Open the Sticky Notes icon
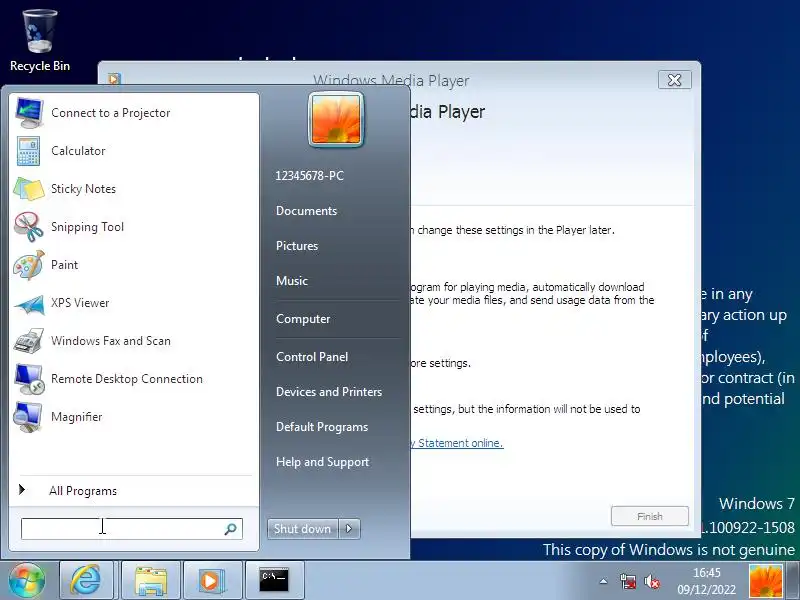The width and height of the screenshot is (800, 600). [29, 189]
